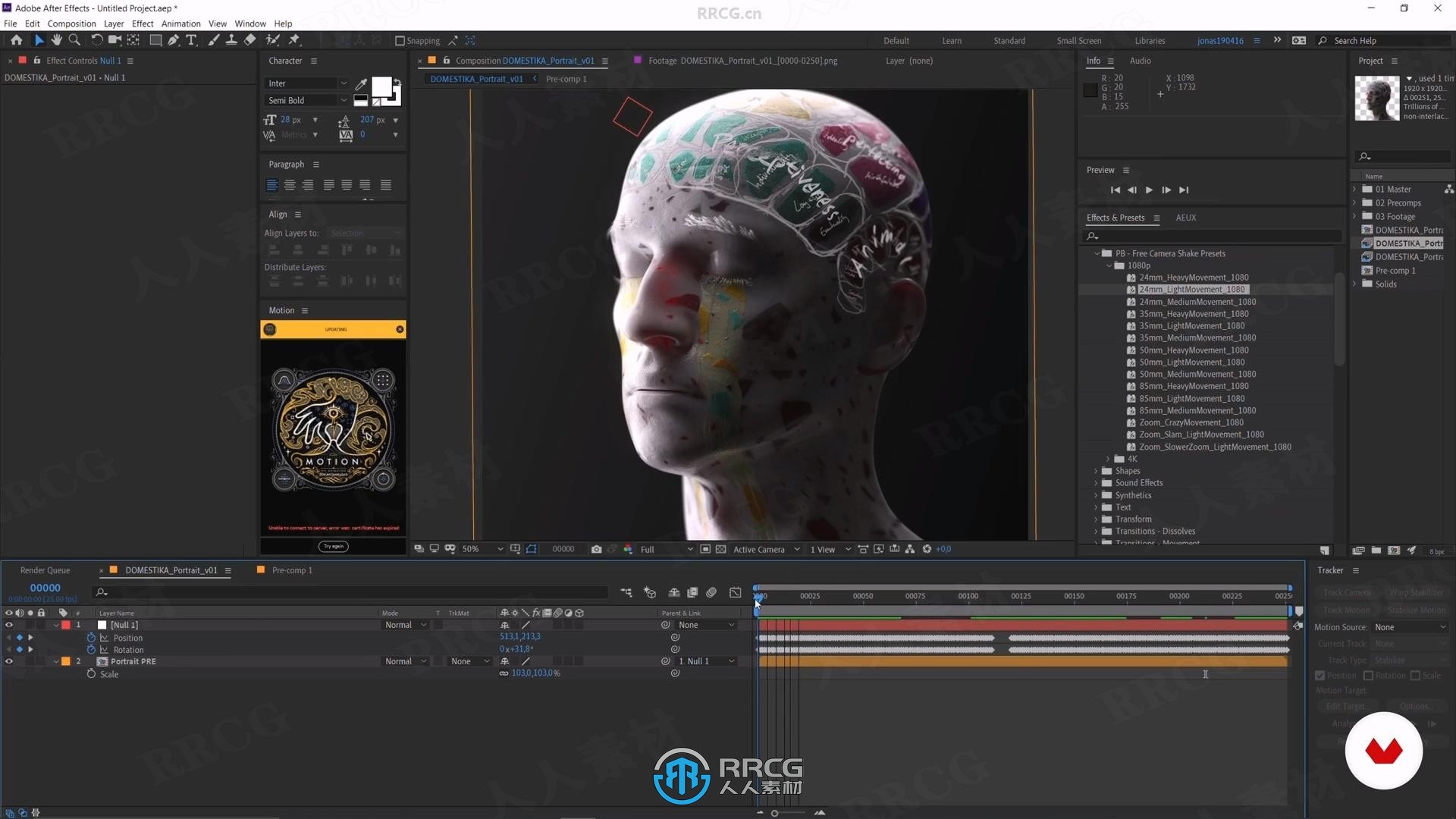Toggle the region of interest icon
The width and height of the screenshot is (1456, 819).
point(705,549)
